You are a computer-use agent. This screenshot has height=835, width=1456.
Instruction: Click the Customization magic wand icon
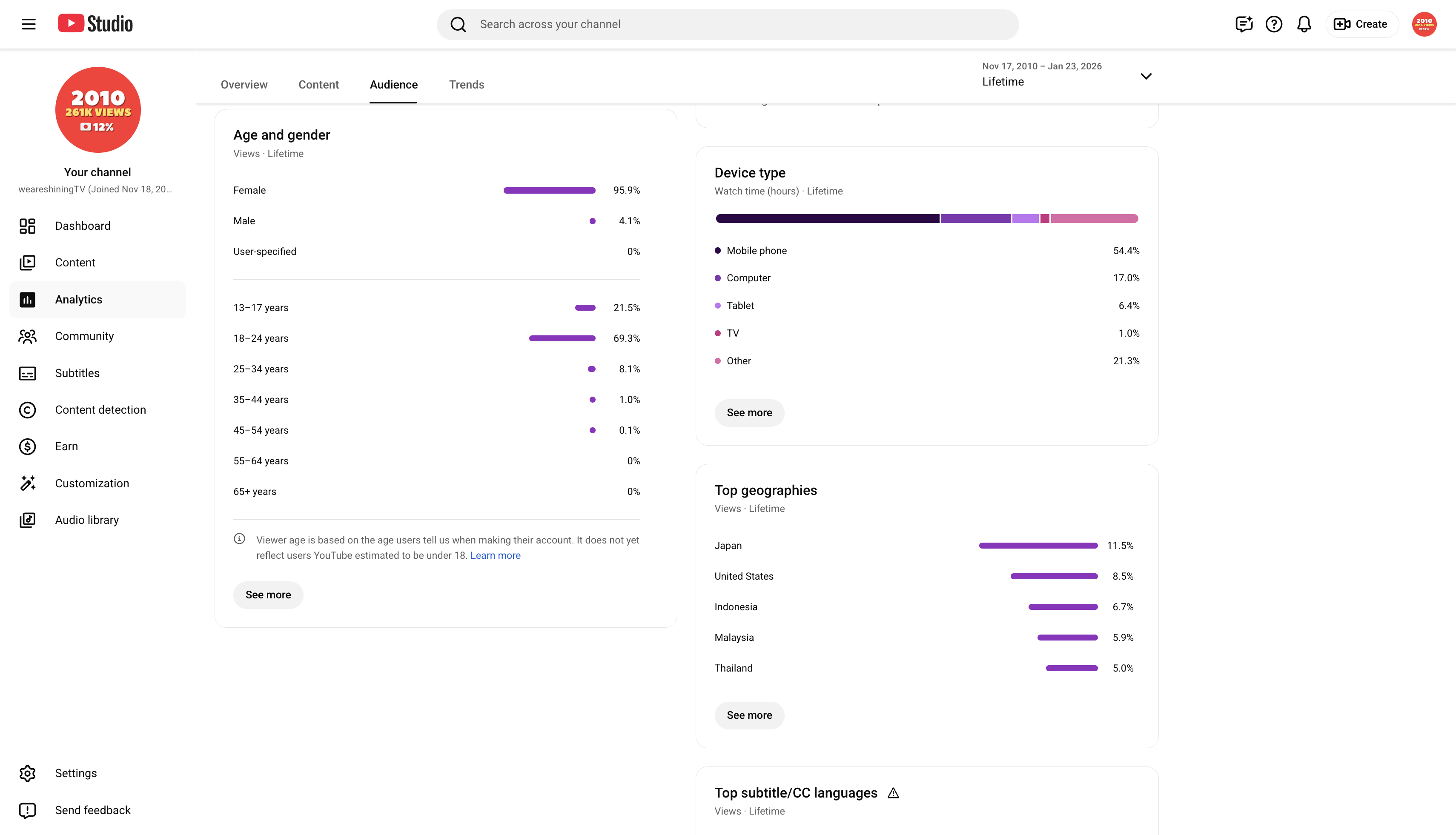point(28,483)
